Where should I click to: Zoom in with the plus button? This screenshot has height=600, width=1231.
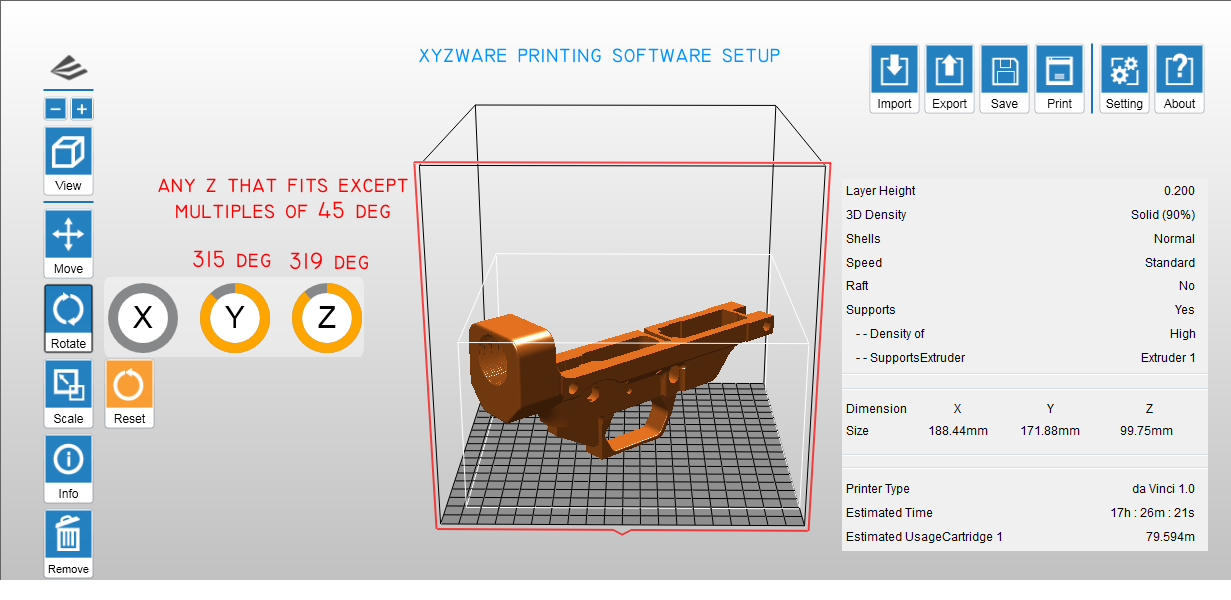click(82, 109)
